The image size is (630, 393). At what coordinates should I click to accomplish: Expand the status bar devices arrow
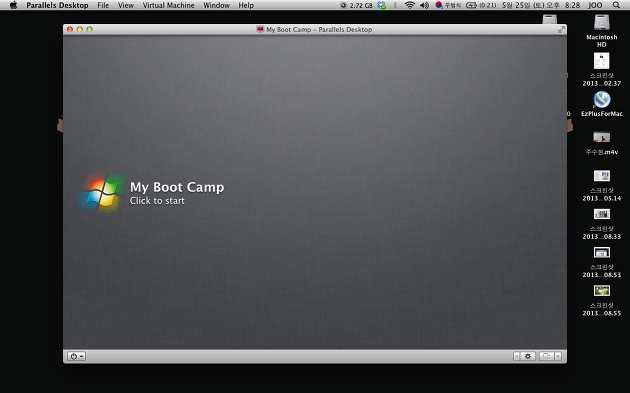pyautogui.click(x=517, y=356)
